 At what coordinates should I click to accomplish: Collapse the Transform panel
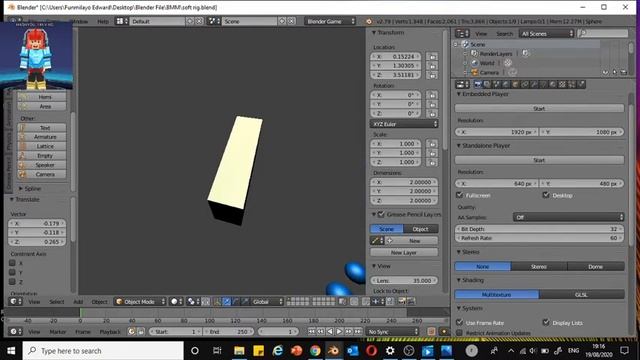[373, 32]
